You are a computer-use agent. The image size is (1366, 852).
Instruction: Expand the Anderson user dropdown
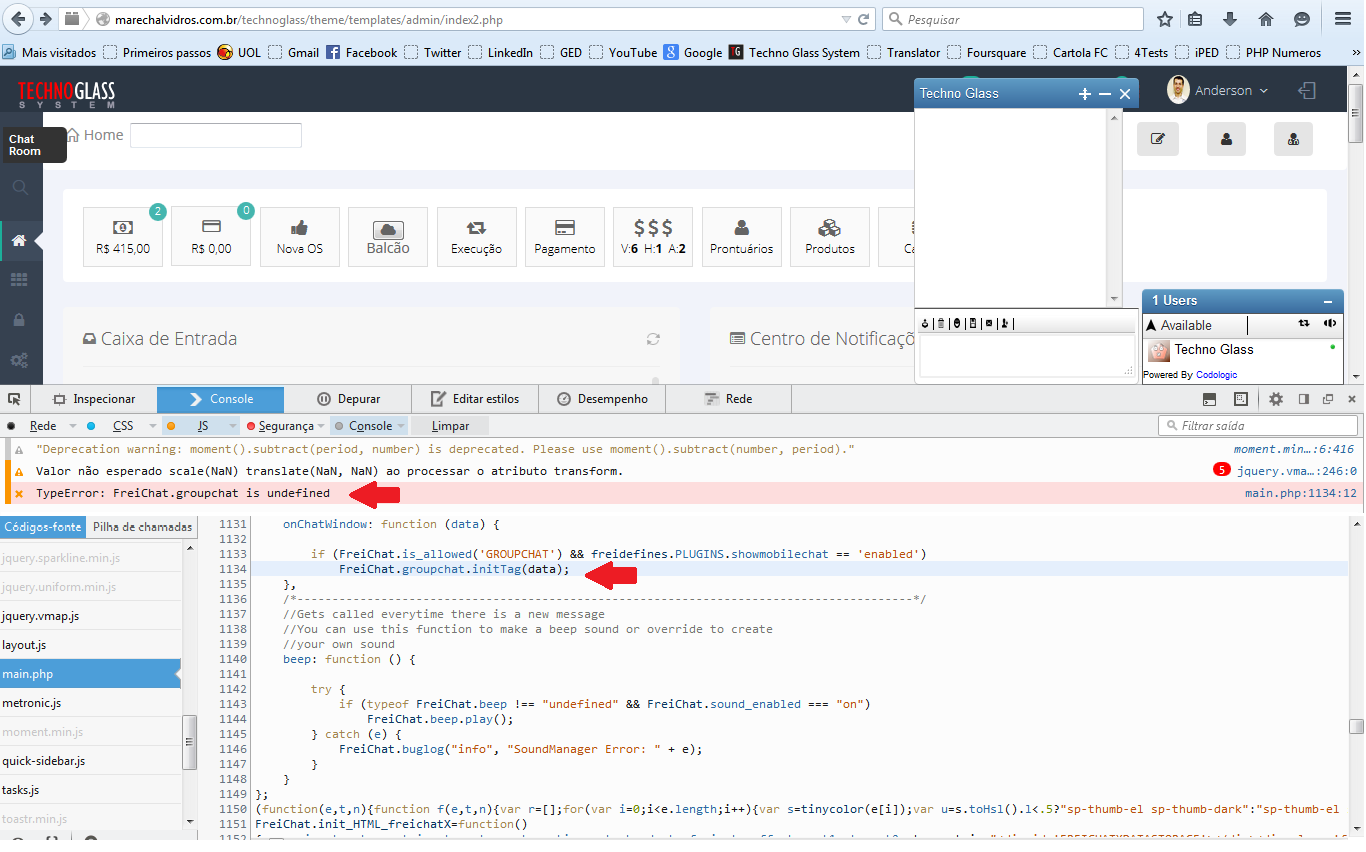pyautogui.click(x=1219, y=91)
